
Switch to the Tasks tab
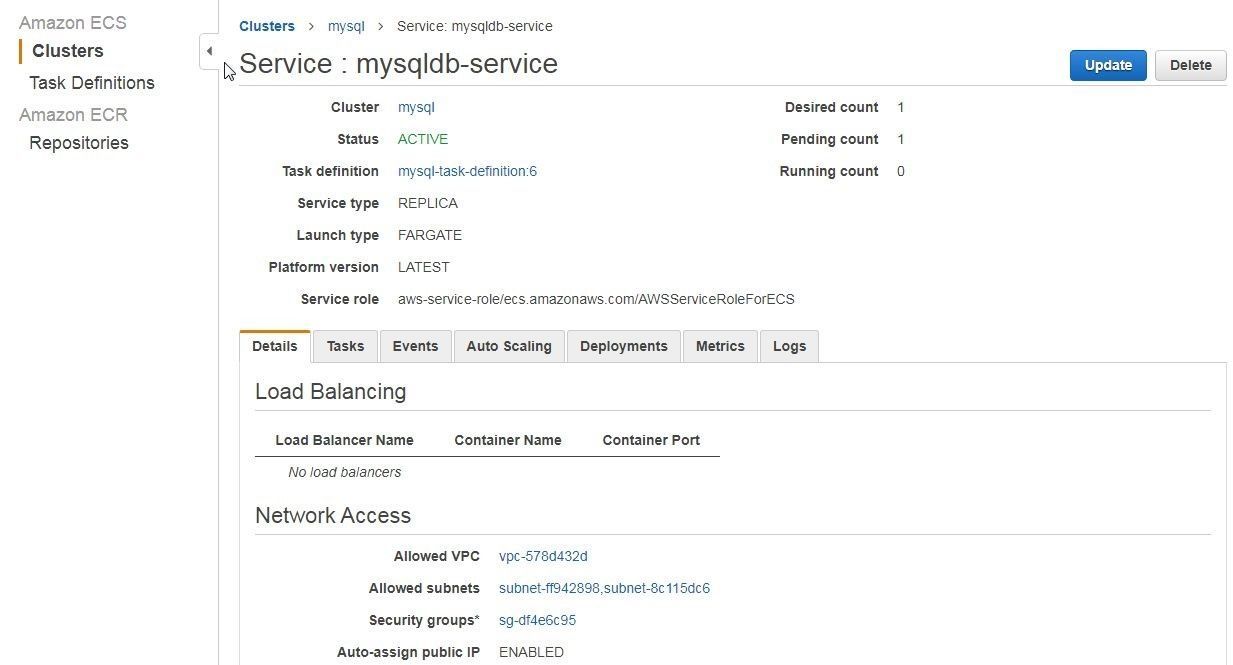tap(345, 346)
